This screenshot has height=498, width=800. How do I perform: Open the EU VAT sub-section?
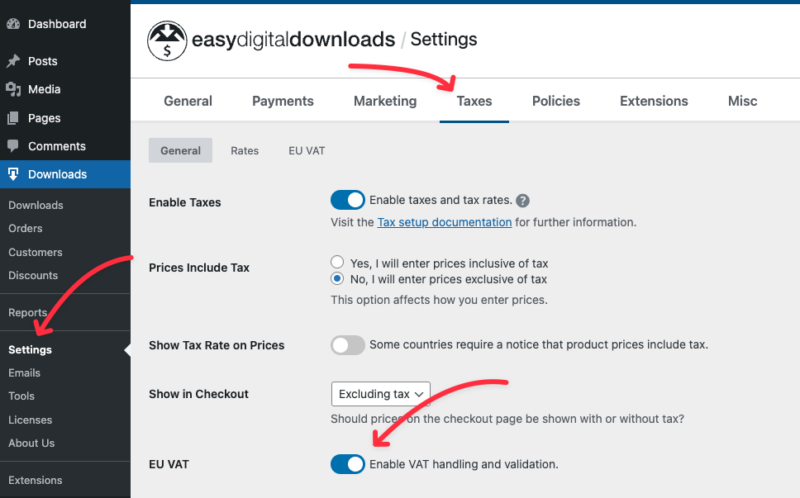coord(306,151)
